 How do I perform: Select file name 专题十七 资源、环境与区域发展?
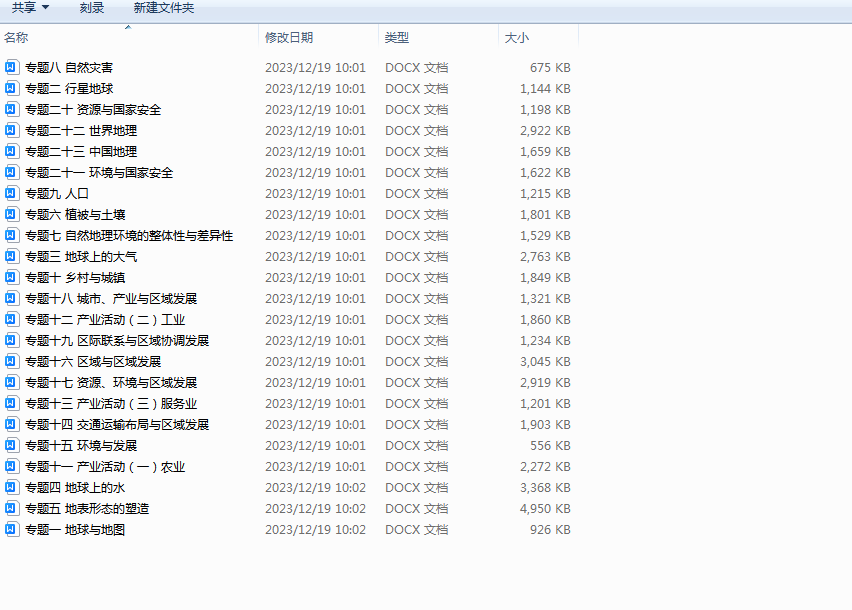(111, 382)
